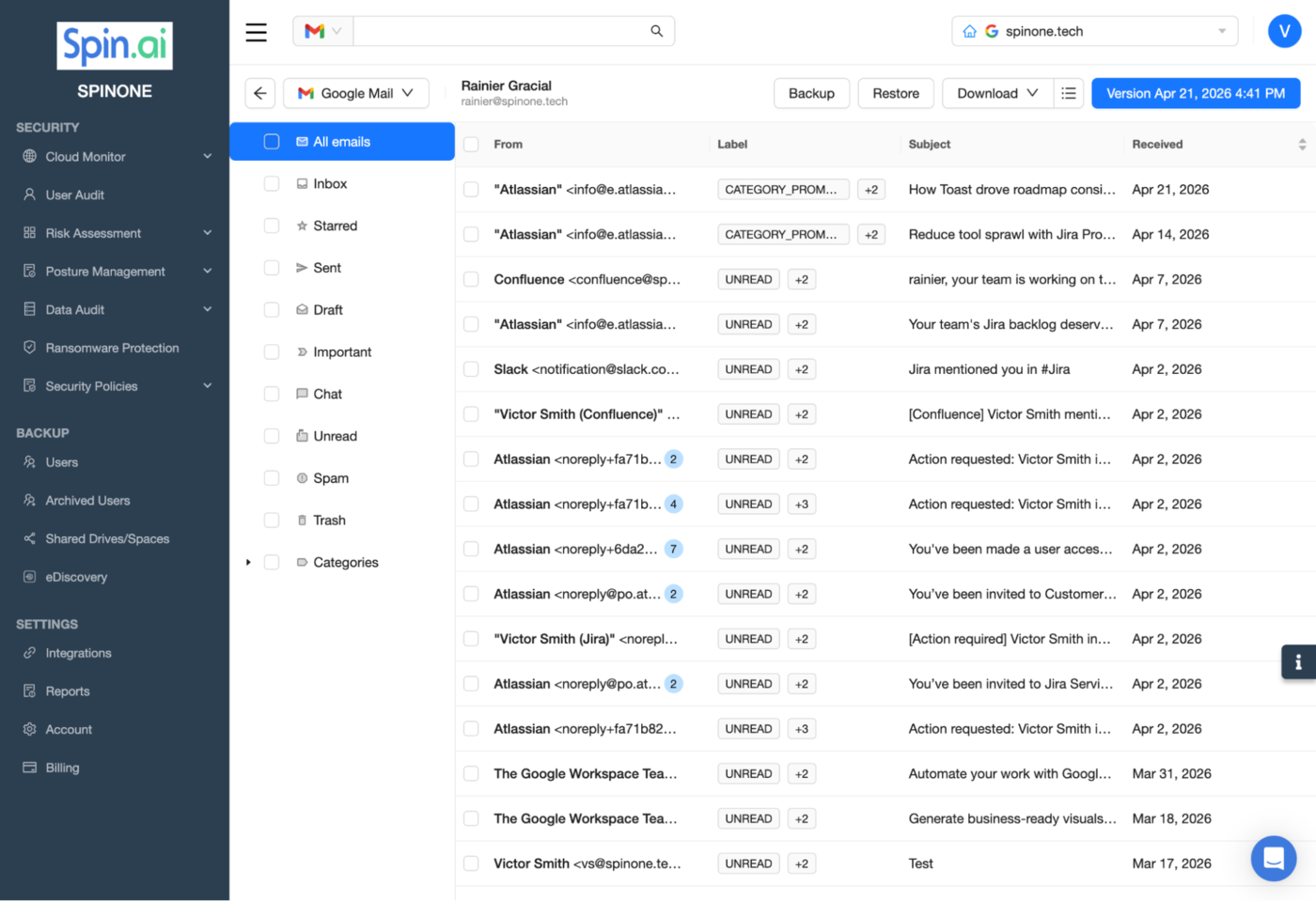Select checkbox for the Slack notification email

pos(471,370)
